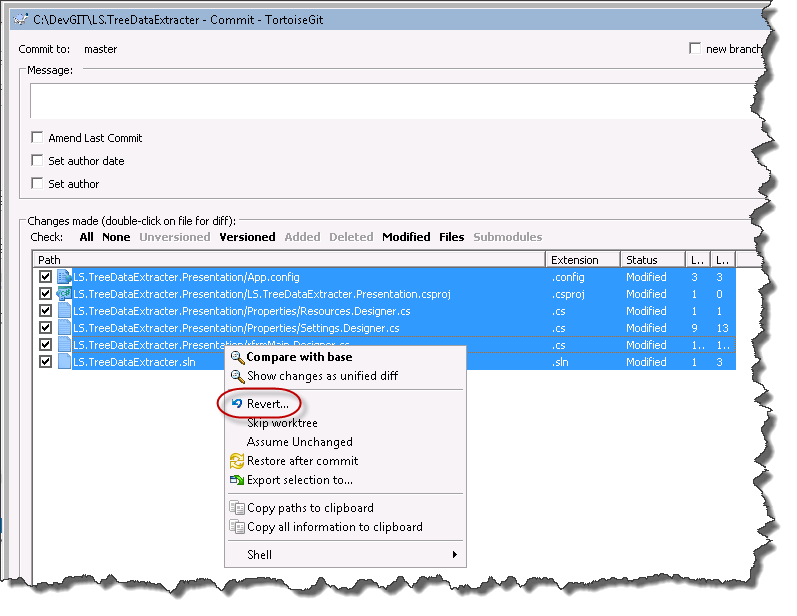
Task: Click the App.config file icon
Action: 64,277
